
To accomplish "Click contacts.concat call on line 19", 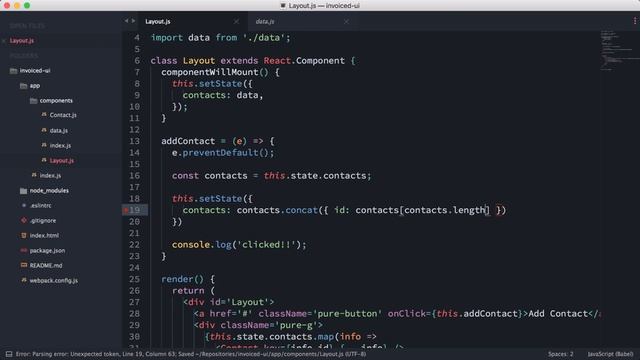I will (277, 210).
